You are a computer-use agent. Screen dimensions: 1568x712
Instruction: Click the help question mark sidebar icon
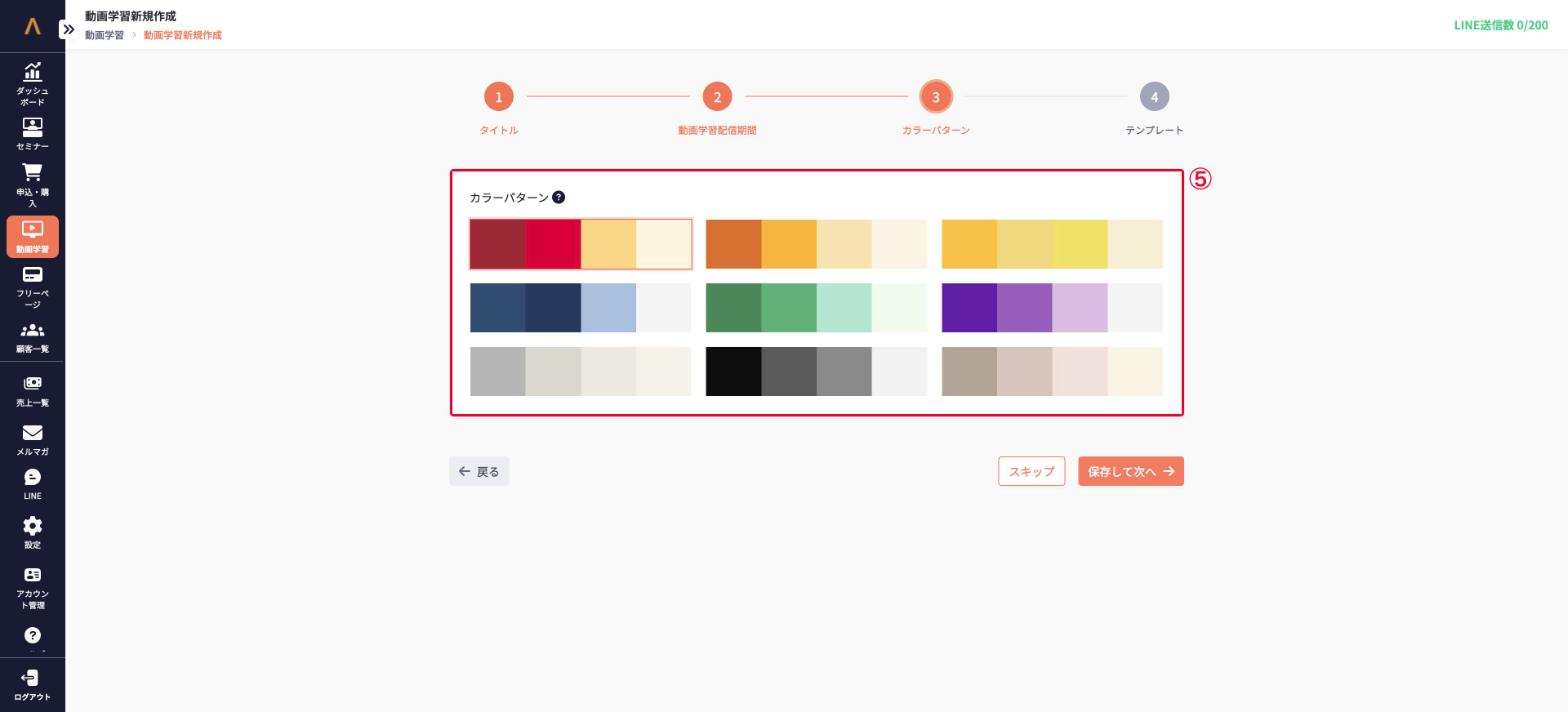click(x=32, y=636)
